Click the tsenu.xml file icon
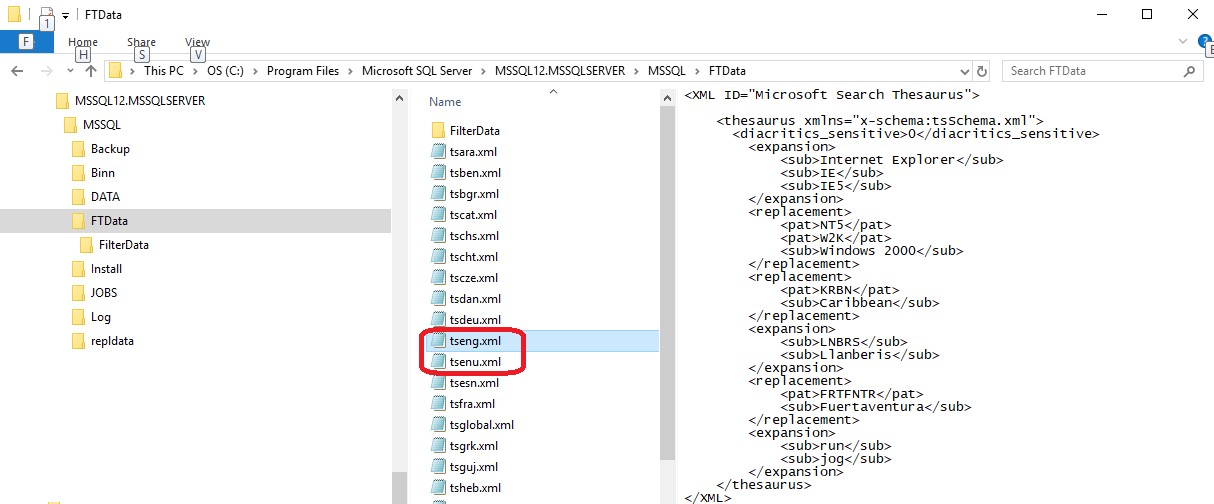The height and width of the screenshot is (504, 1214). 438,362
